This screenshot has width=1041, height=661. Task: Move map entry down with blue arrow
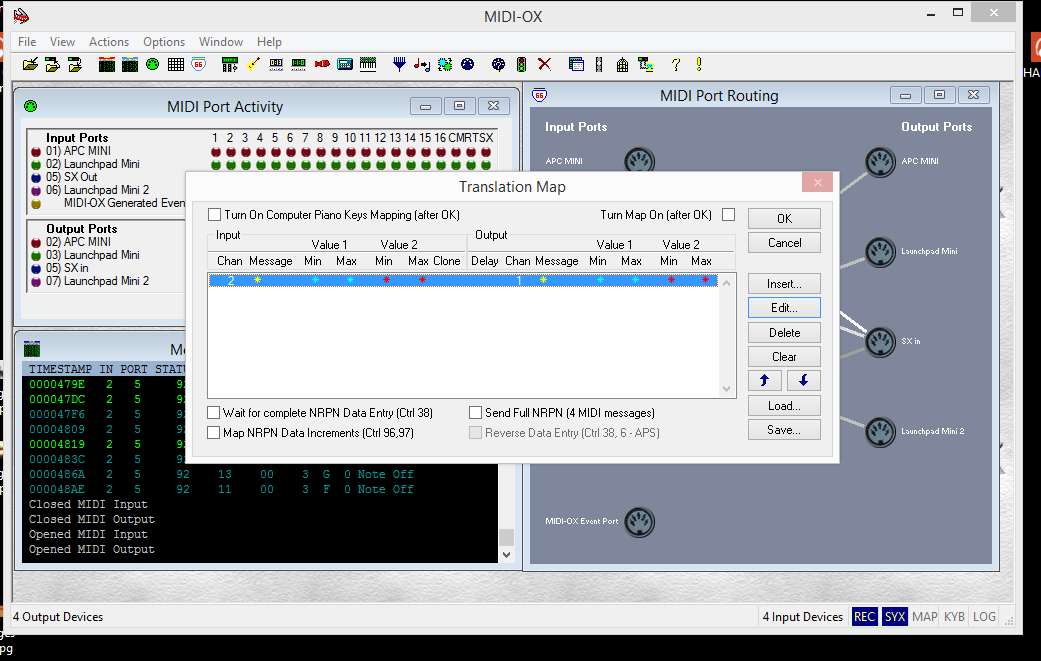(x=803, y=380)
